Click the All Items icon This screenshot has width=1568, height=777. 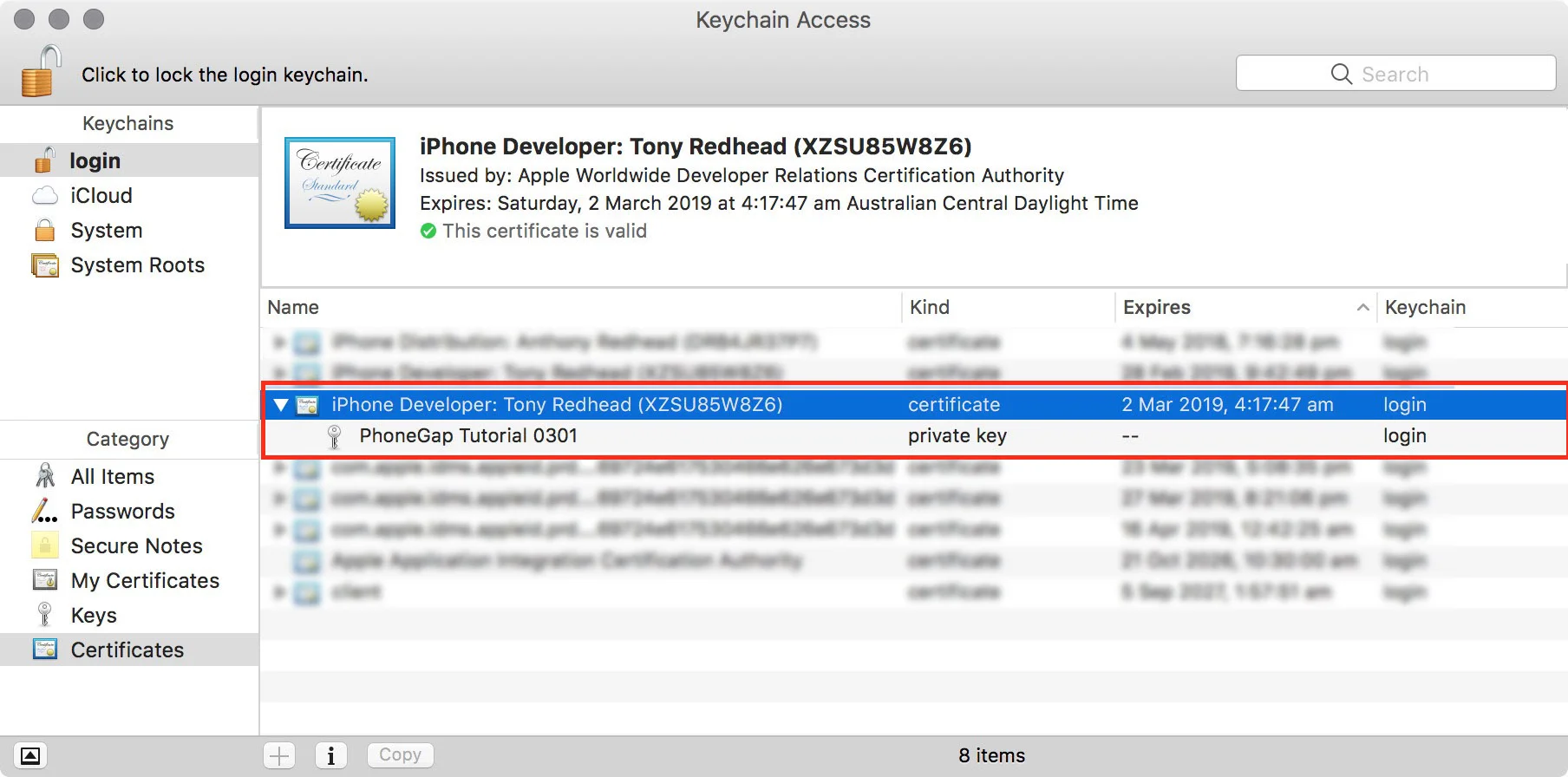coord(45,475)
